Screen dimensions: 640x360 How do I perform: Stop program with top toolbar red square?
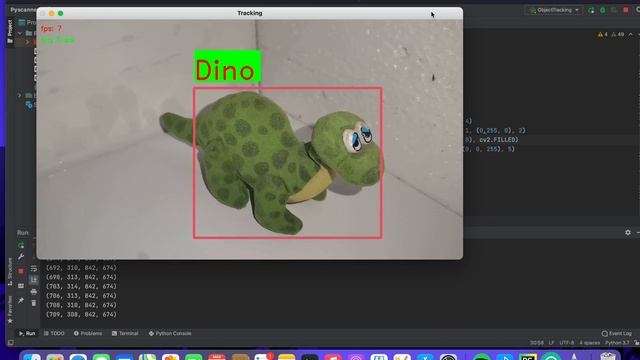coord(626,10)
